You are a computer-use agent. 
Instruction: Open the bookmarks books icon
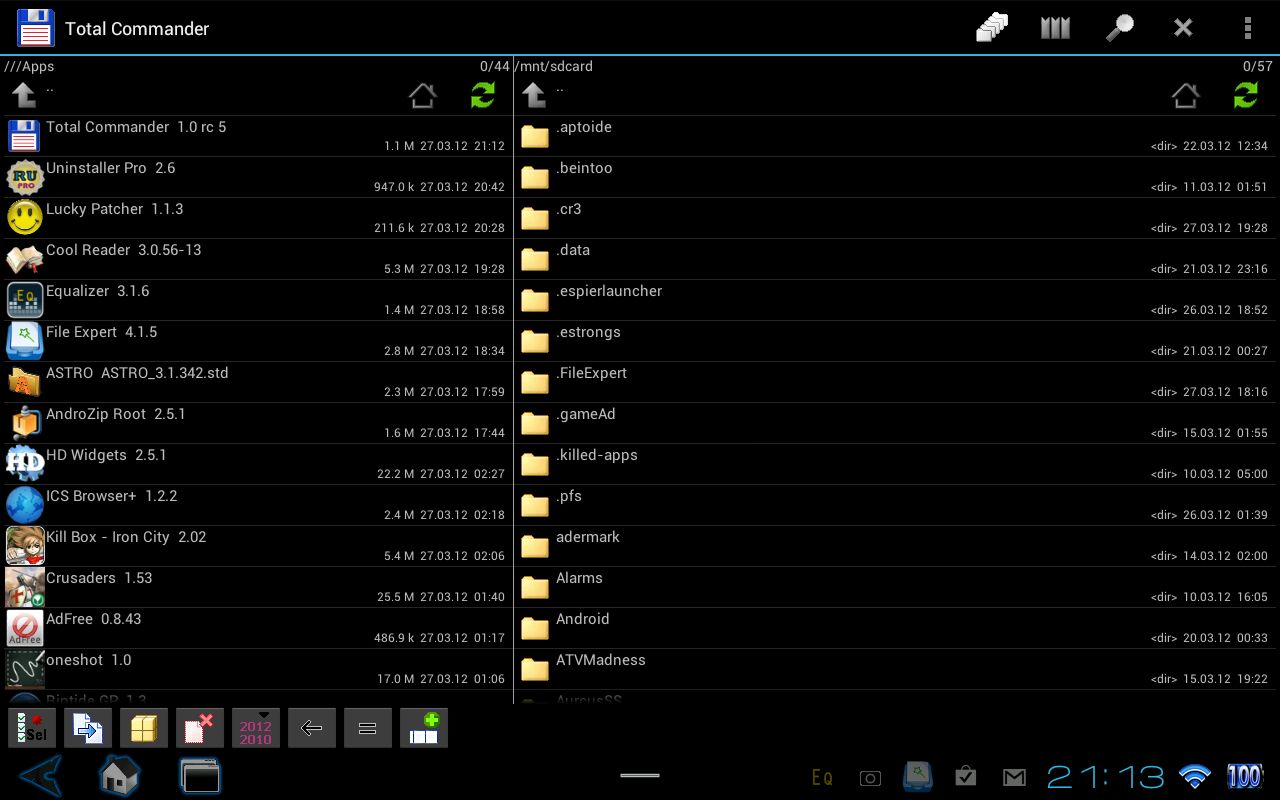point(1055,28)
